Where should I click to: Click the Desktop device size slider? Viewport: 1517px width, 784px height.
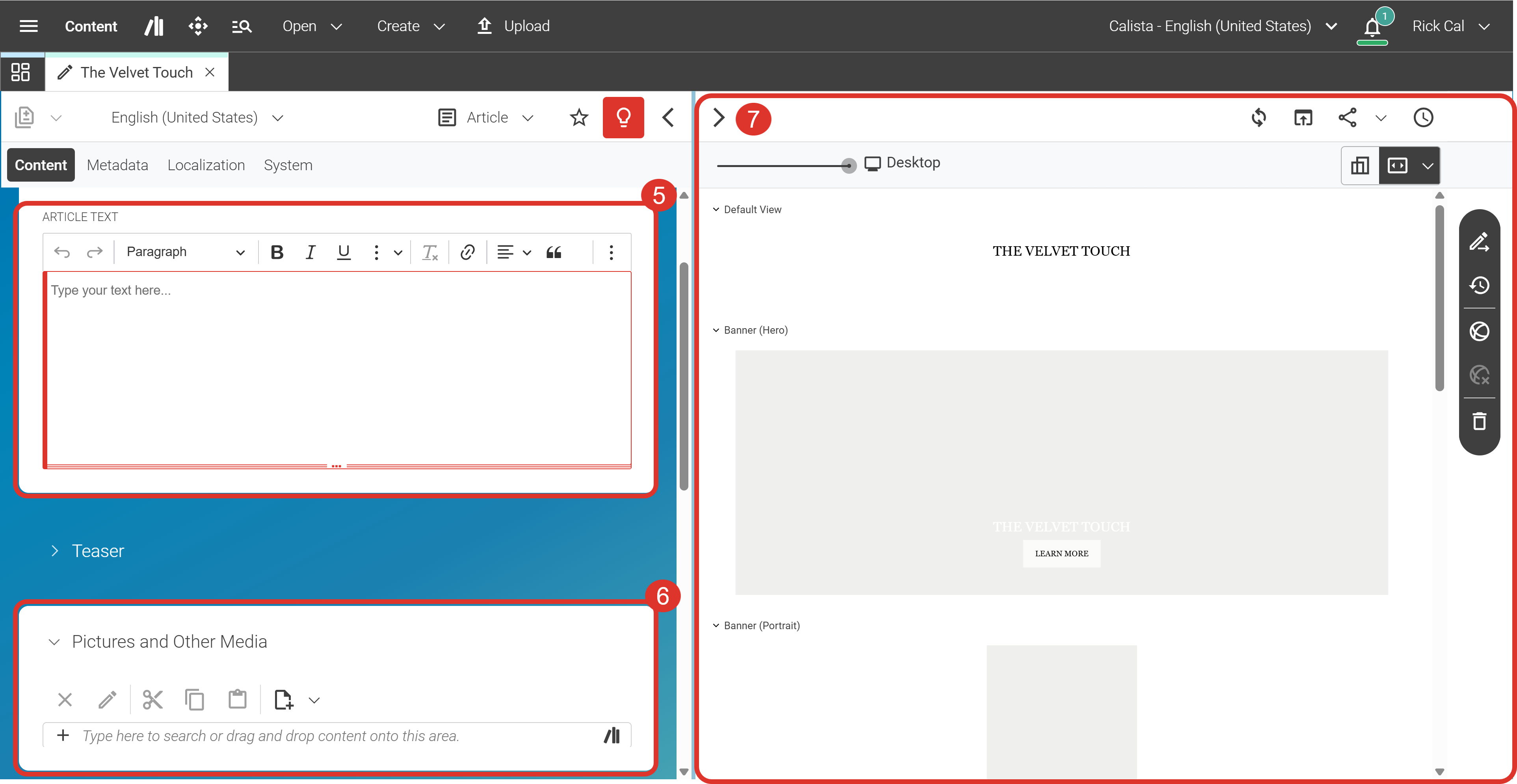(848, 165)
